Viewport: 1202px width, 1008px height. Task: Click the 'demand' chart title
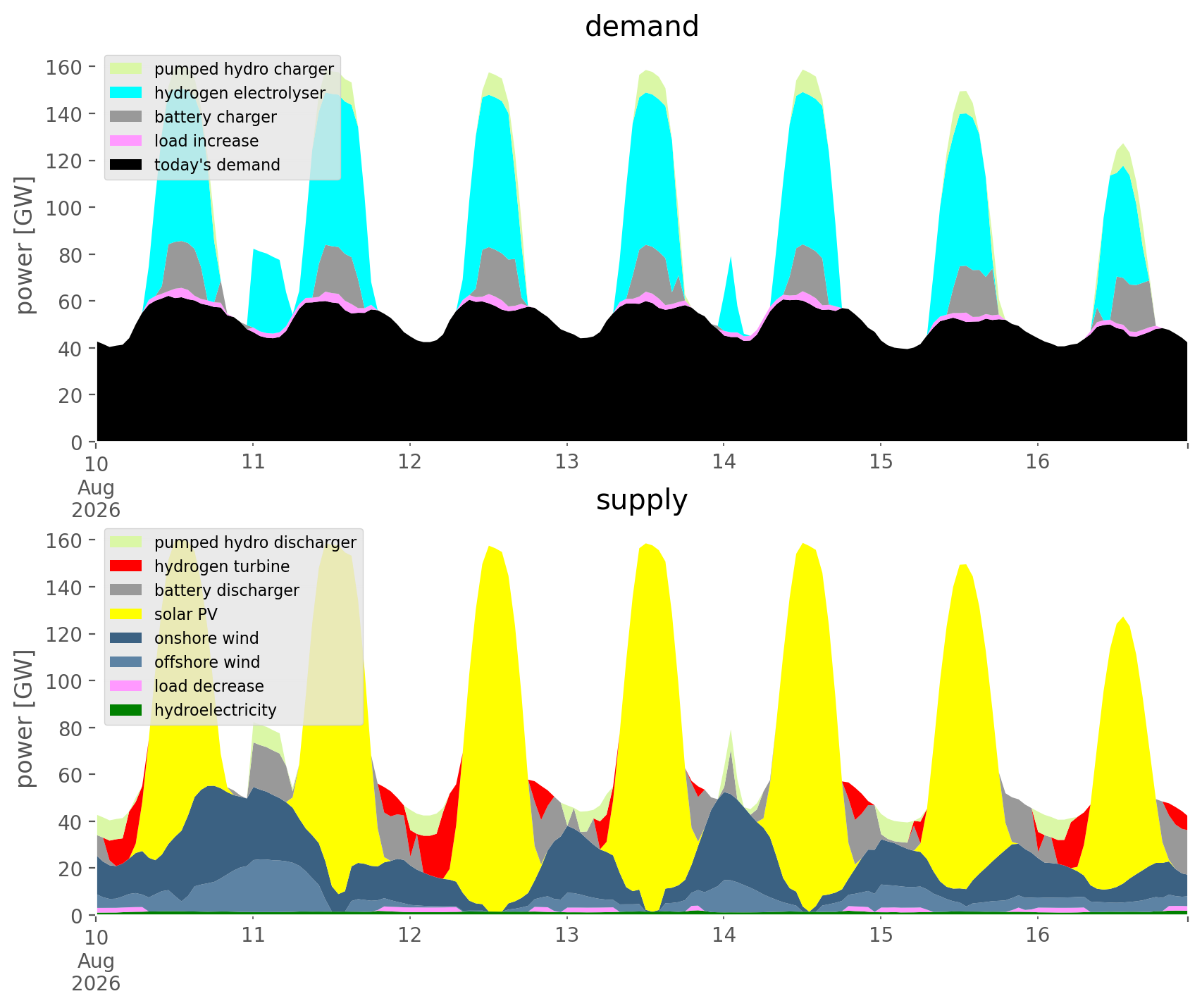pos(642,27)
